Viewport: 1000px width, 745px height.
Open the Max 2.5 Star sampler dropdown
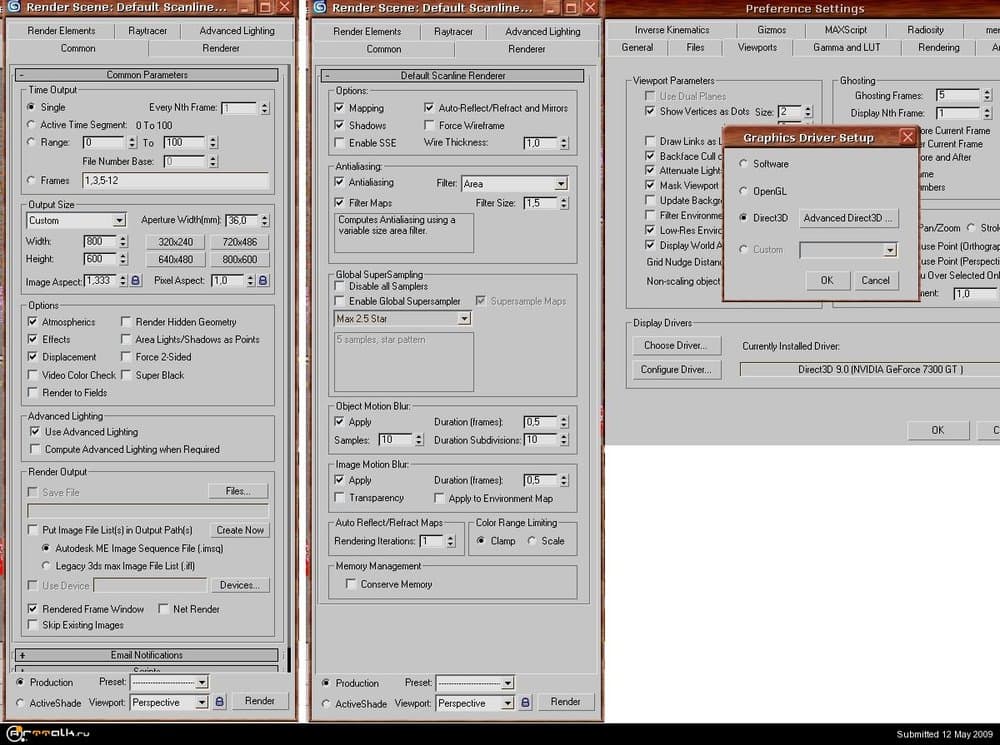click(463, 319)
